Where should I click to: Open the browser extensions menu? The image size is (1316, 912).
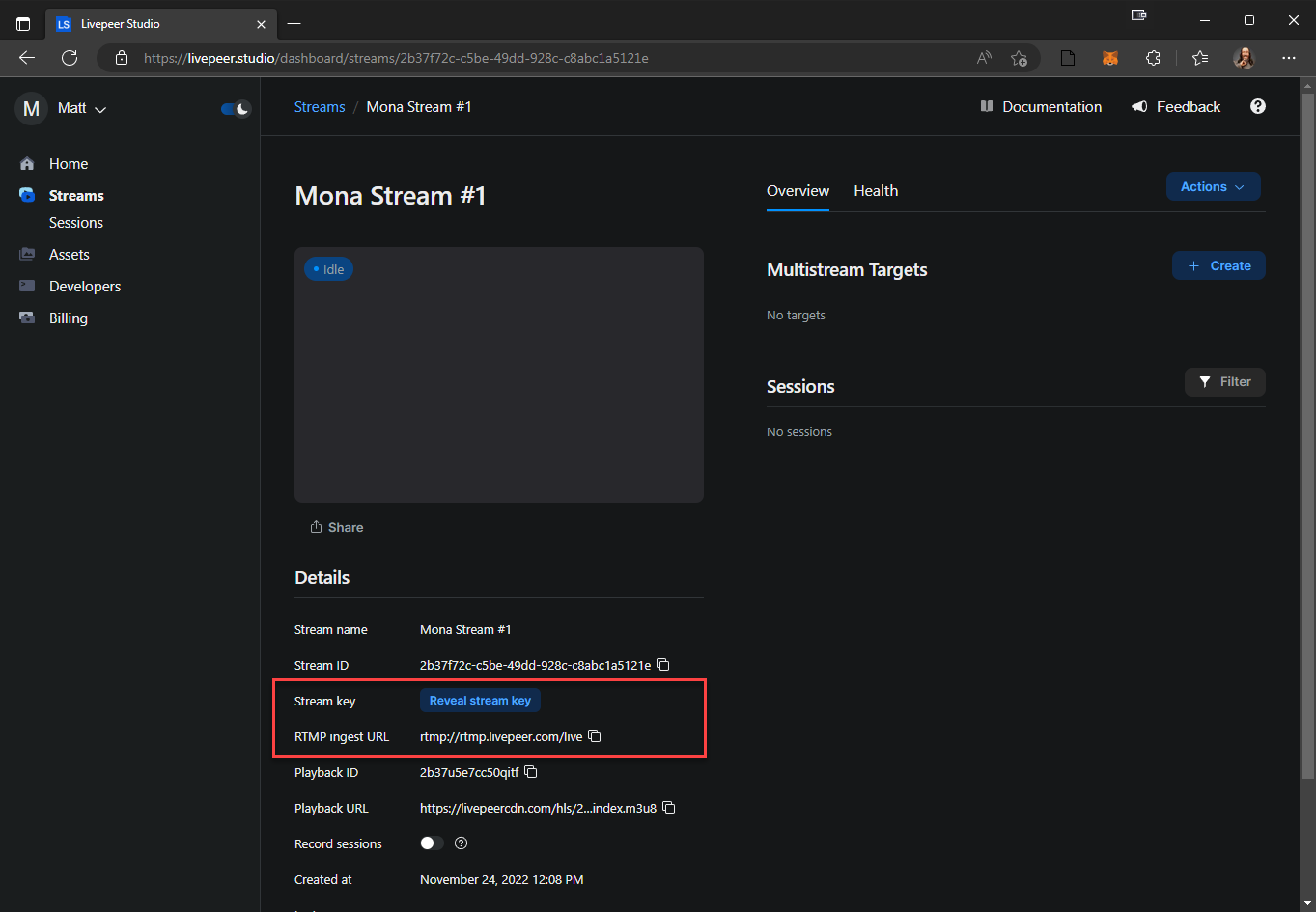click(1153, 58)
